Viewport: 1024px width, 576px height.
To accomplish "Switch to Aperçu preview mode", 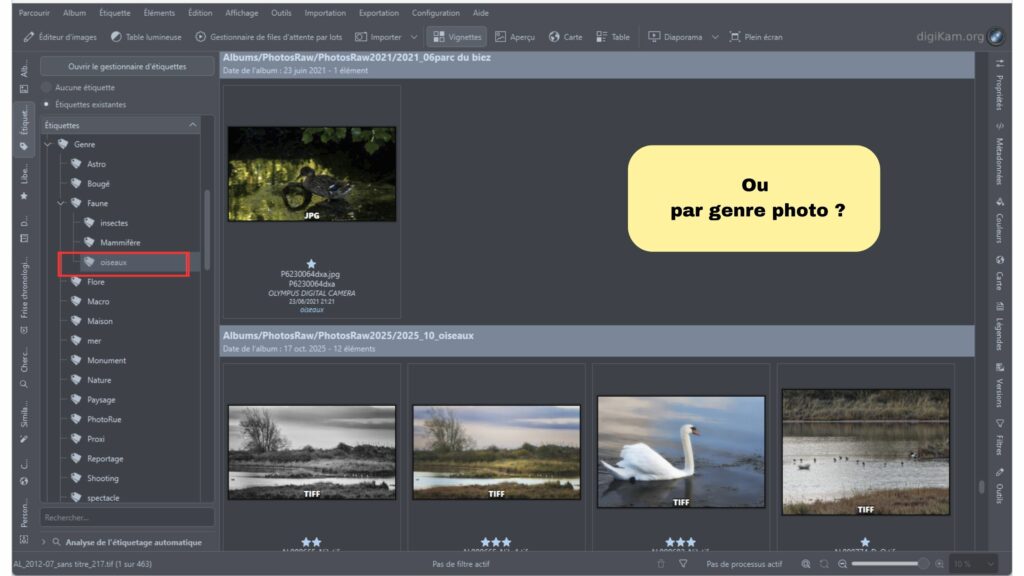I will click(515, 37).
